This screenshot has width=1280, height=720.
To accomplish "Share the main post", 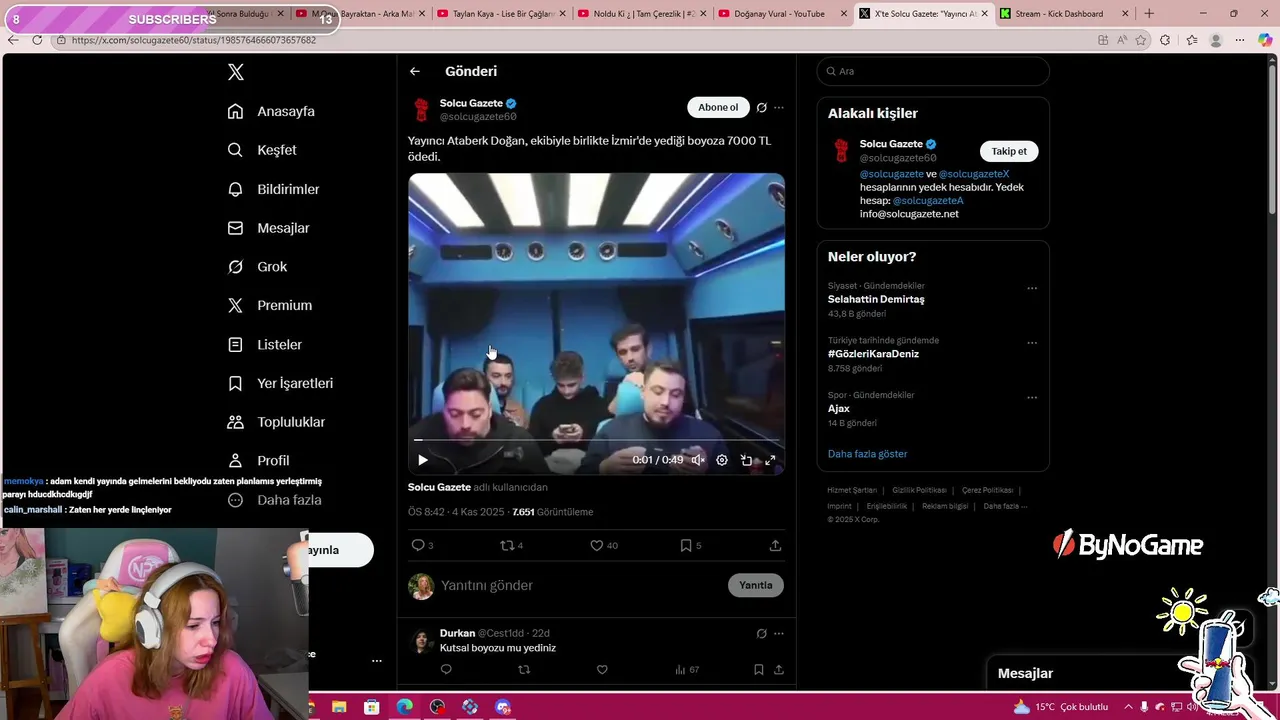I will [775, 545].
